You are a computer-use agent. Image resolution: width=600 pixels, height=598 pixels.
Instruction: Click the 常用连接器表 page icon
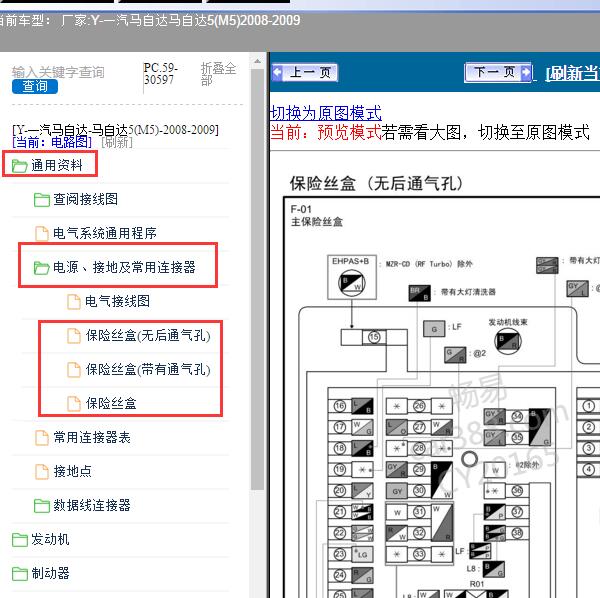click(42, 438)
